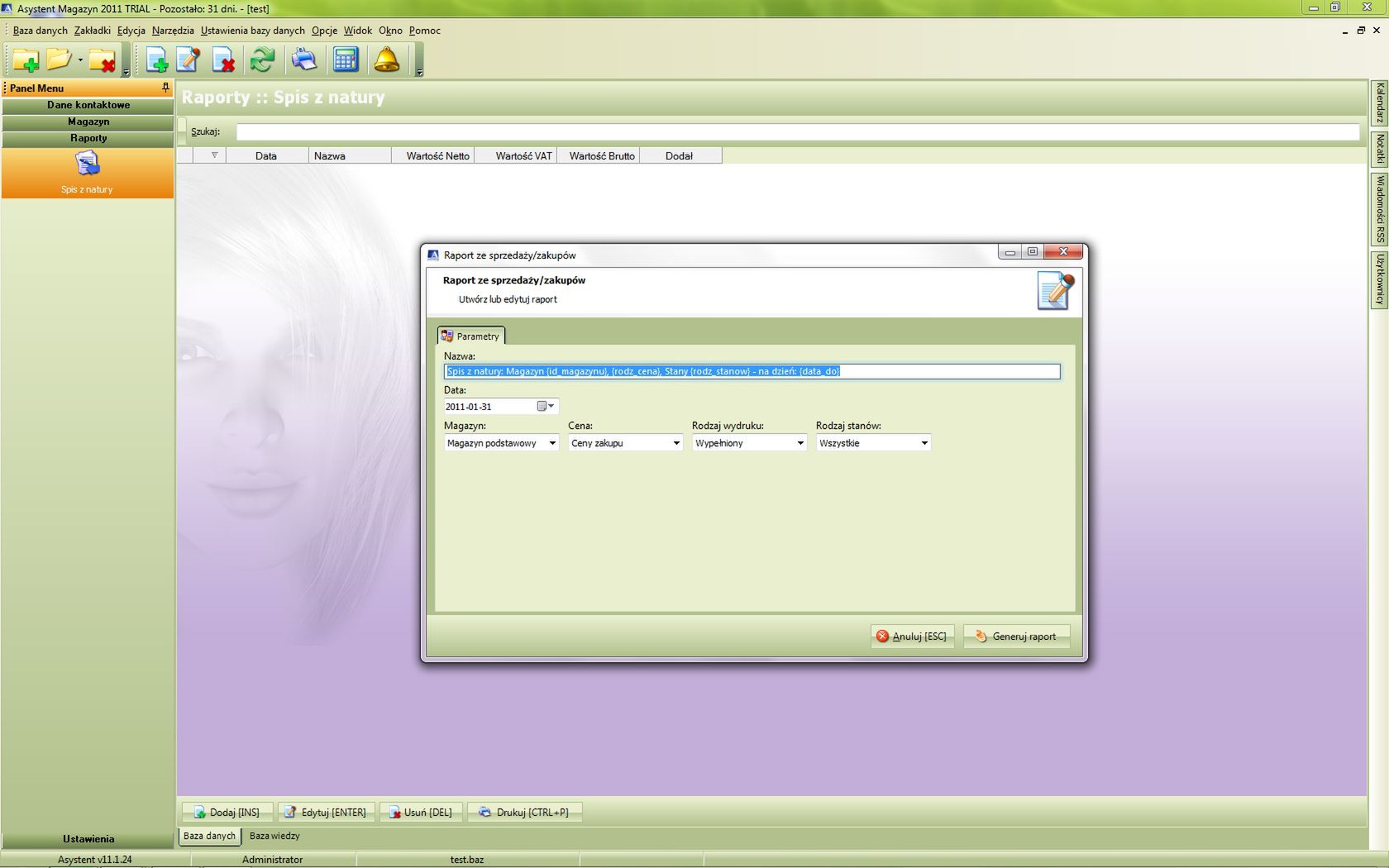The width and height of the screenshot is (1389, 868).
Task: Open the Opcje menu
Action: (x=324, y=31)
